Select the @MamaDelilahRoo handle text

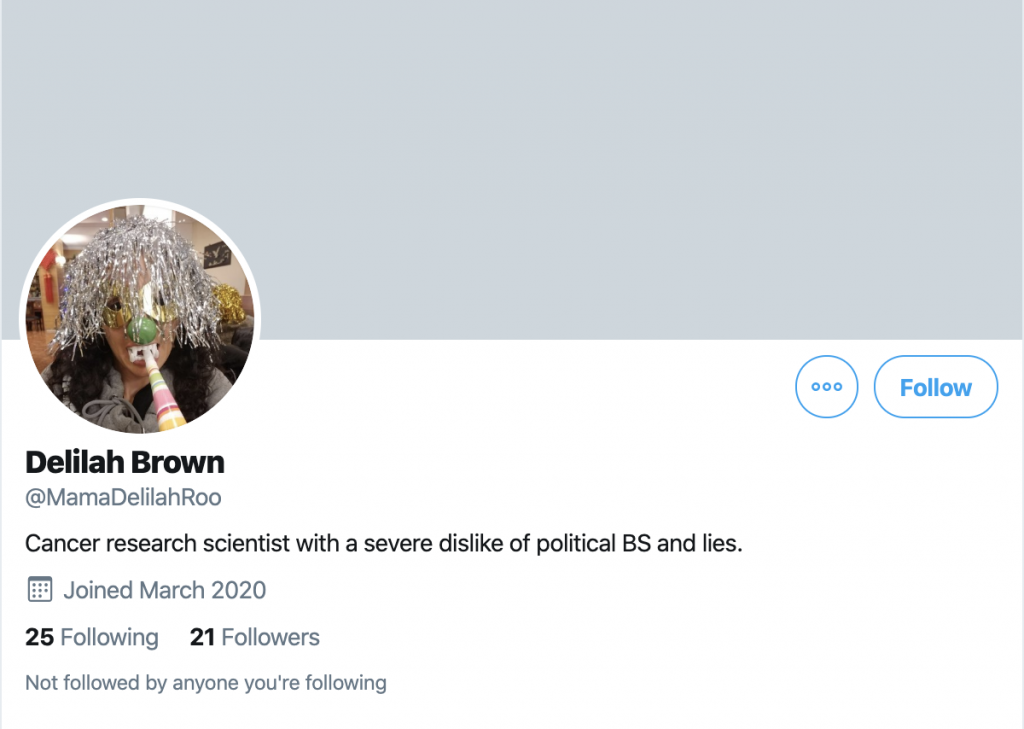pyautogui.click(x=123, y=497)
